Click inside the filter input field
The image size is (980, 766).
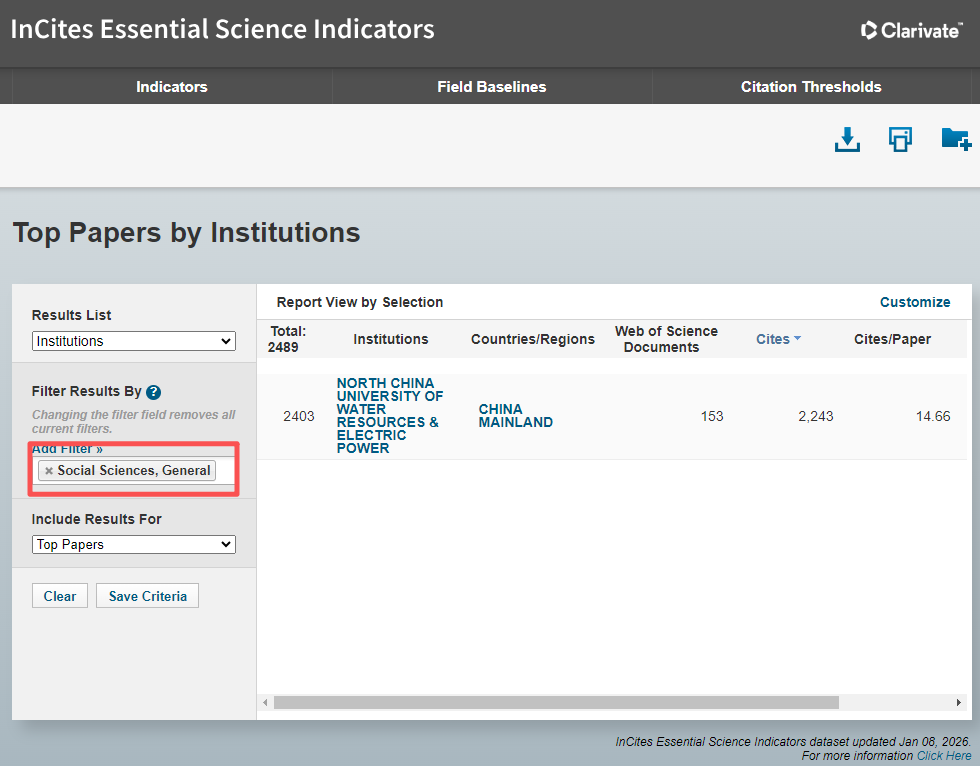[x=225, y=471]
